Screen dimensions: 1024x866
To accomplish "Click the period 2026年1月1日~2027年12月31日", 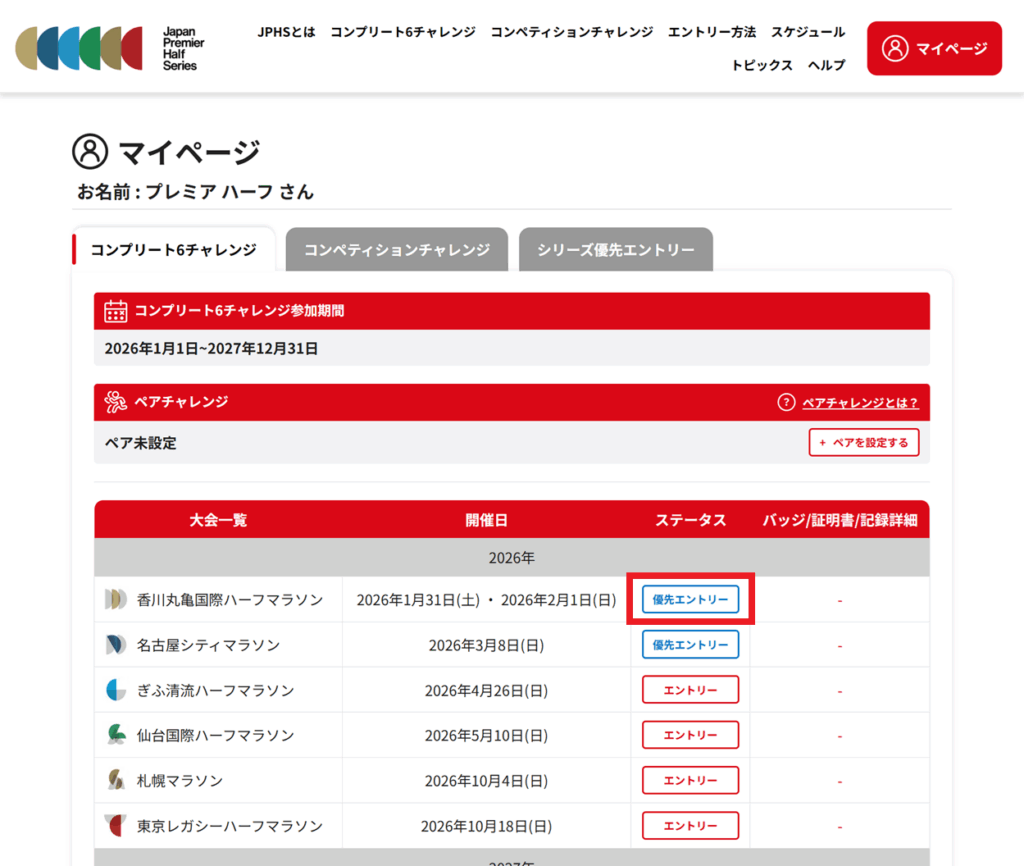I will coord(212,348).
